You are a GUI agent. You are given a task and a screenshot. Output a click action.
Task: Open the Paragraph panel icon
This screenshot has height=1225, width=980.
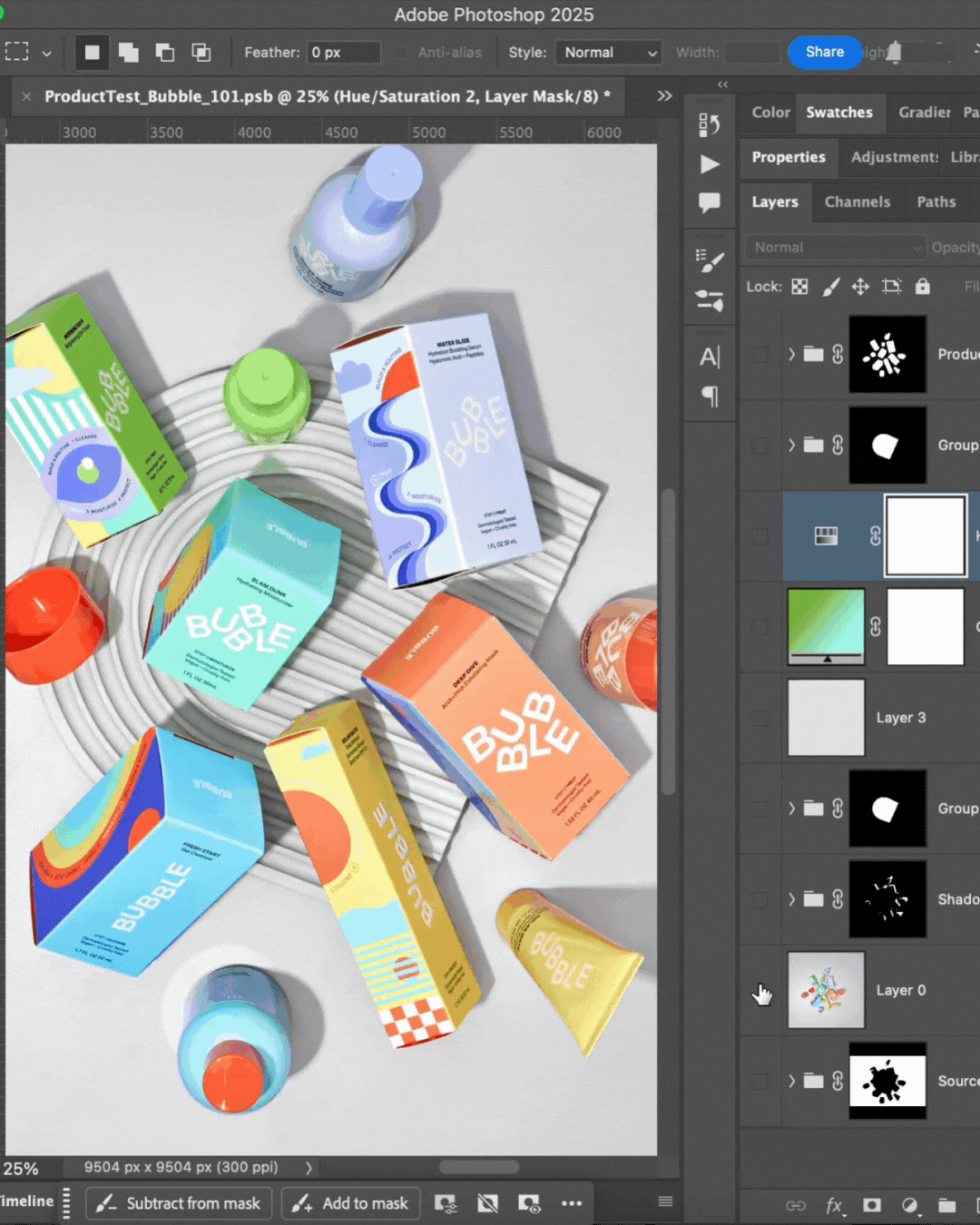click(710, 397)
